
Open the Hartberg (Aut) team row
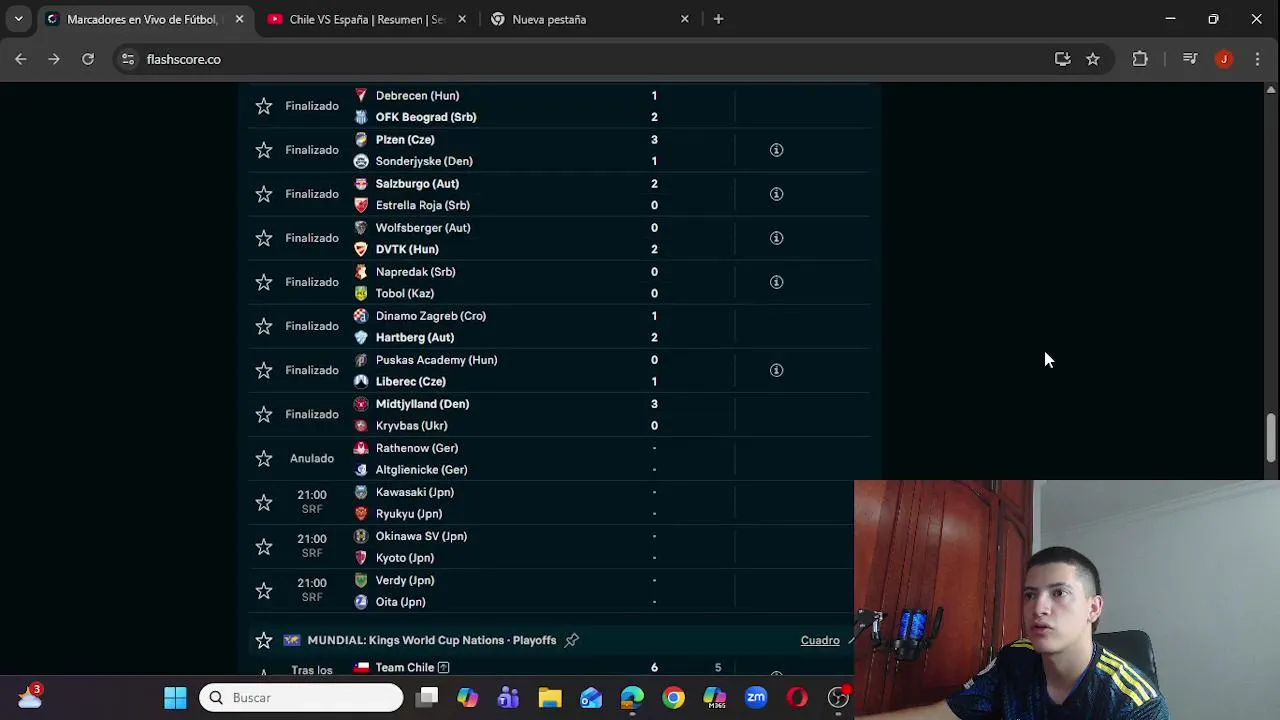pyautogui.click(x=414, y=337)
